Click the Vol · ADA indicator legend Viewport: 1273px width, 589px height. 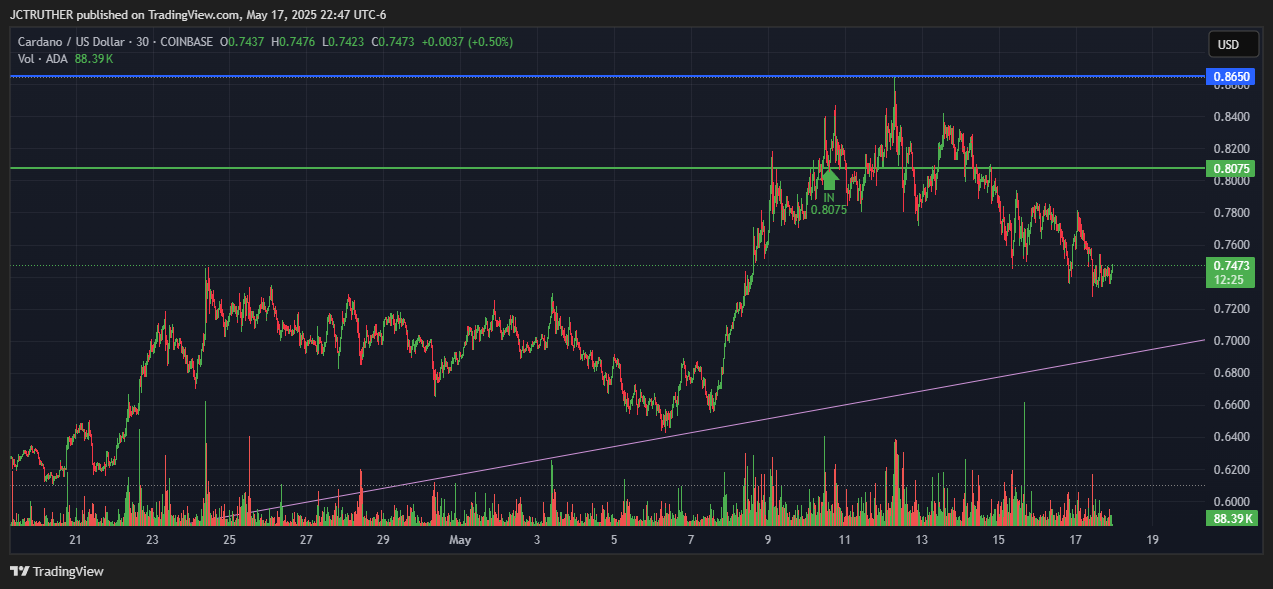coord(44,59)
